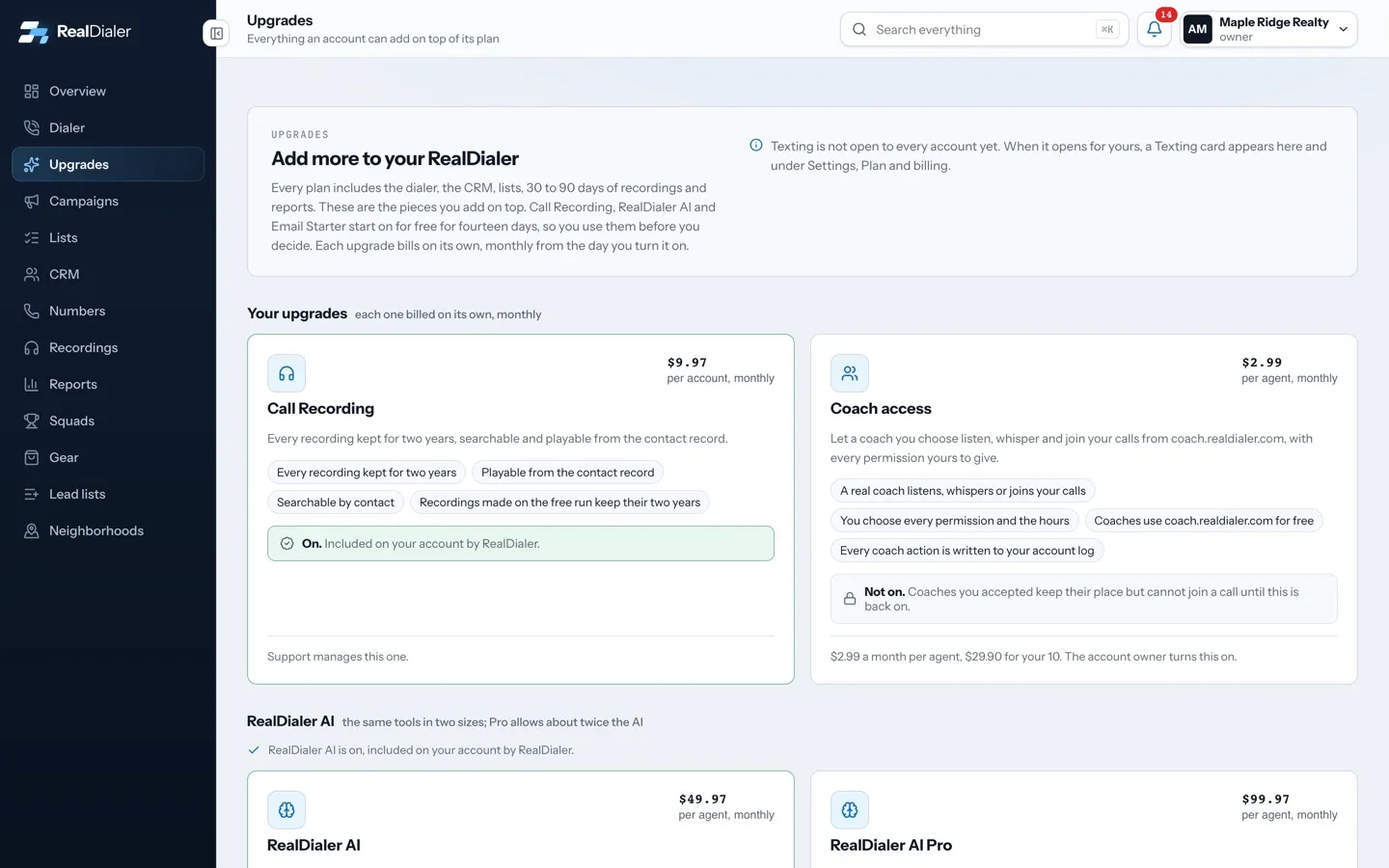1389x868 pixels.
Task: Click the texting info icon
Action: (x=756, y=146)
